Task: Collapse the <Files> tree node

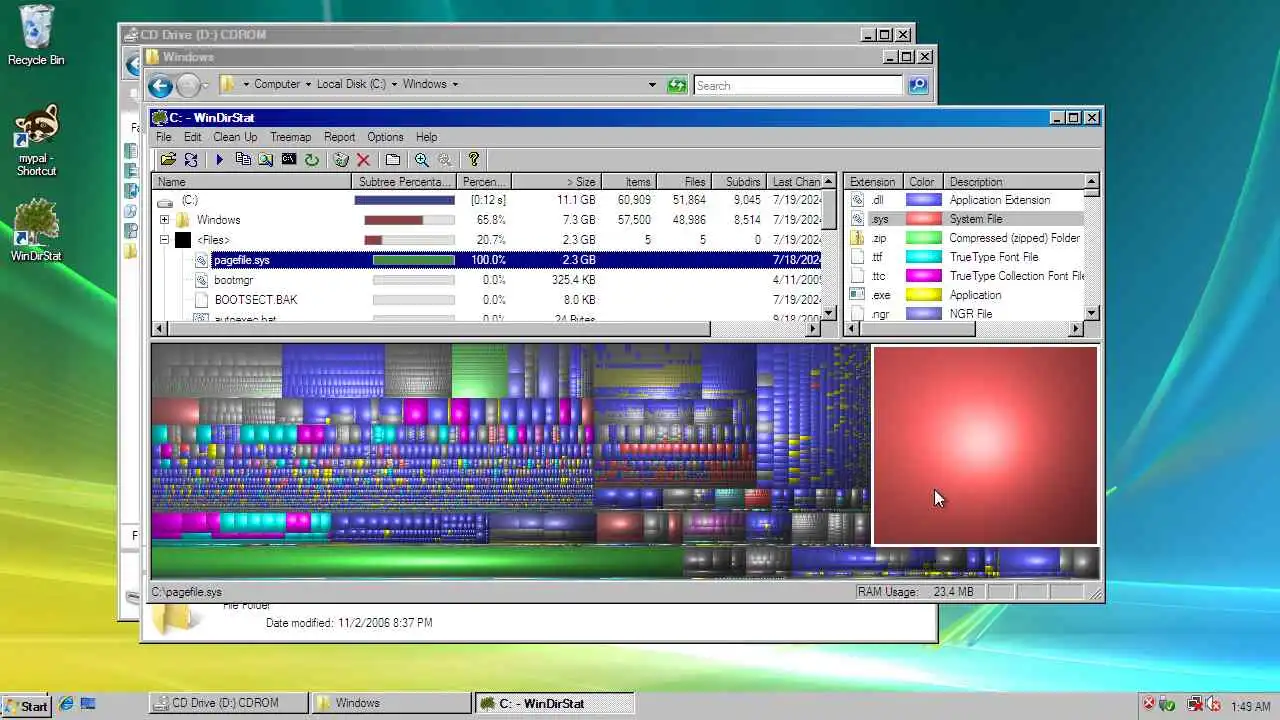Action: point(164,240)
